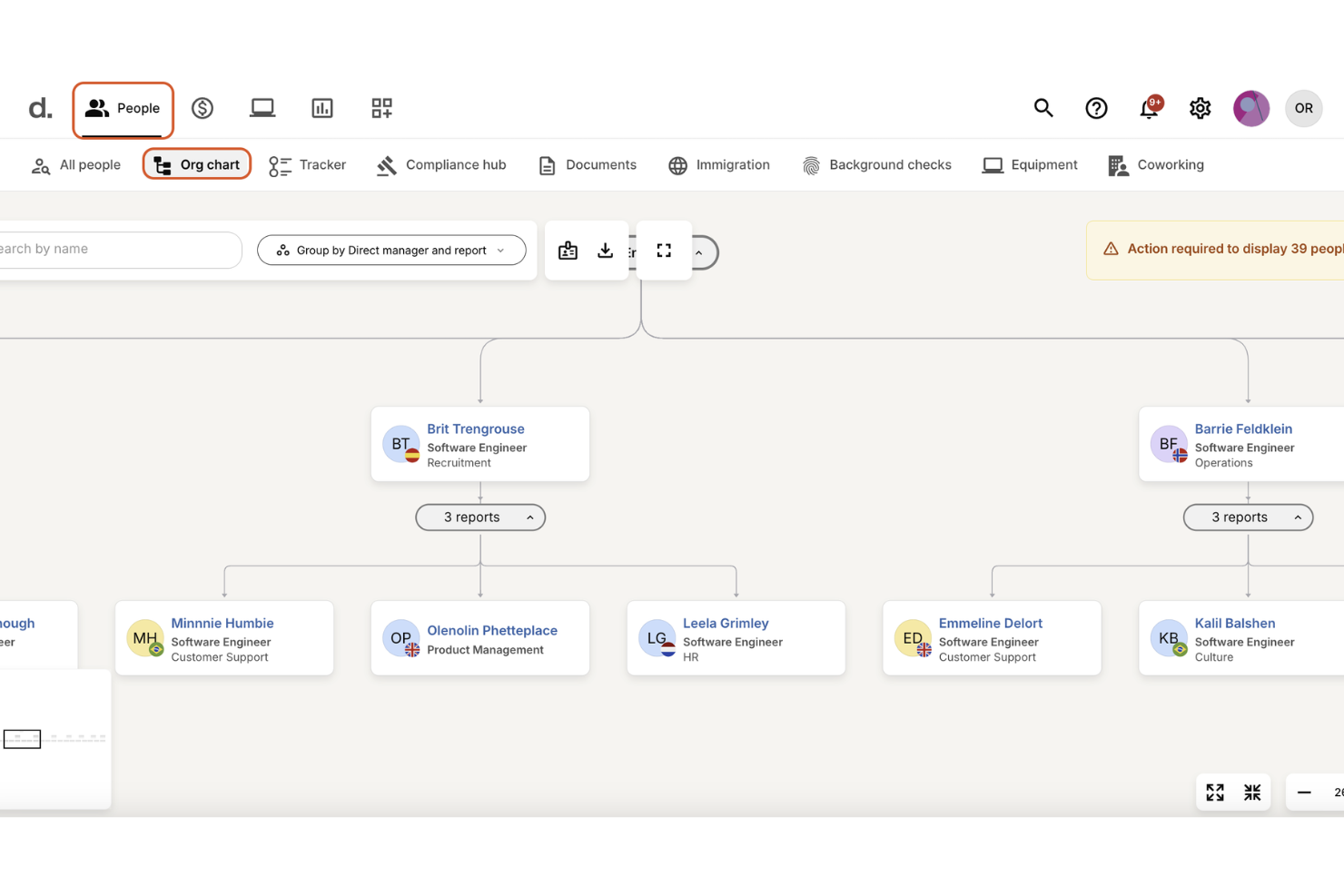Open the employee ID badge icon
This screenshot has height=896, width=1344.
tap(568, 251)
